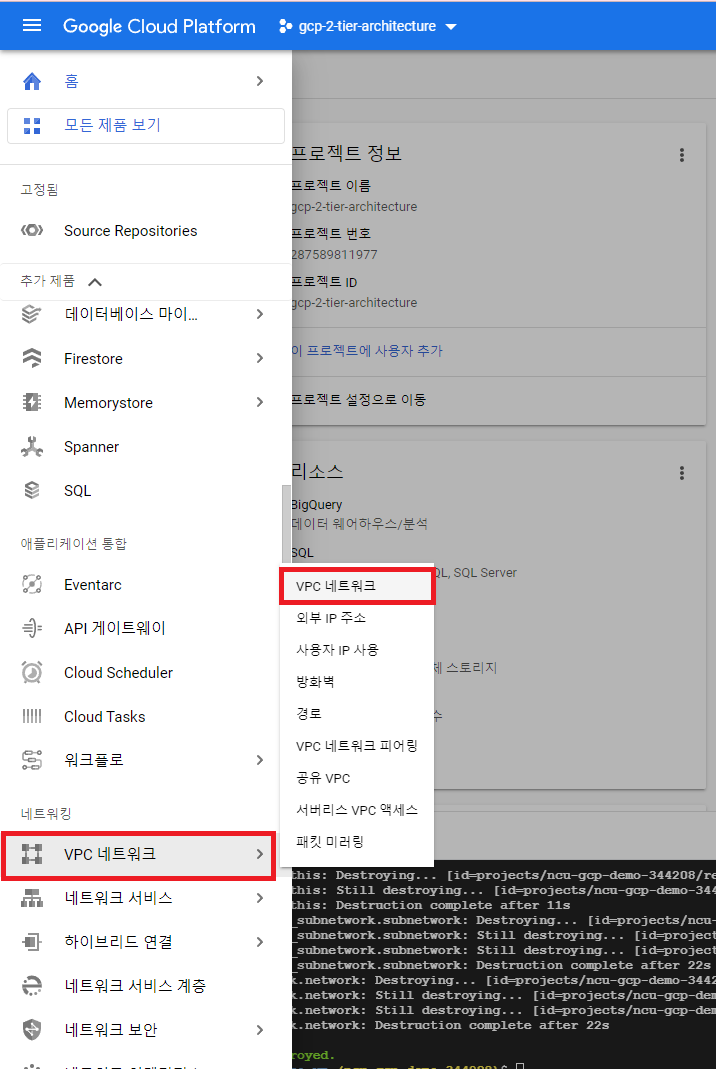Screen dimensions: 716x1069
Task: Expand the Firestore submenu arrow
Action: coord(260,358)
